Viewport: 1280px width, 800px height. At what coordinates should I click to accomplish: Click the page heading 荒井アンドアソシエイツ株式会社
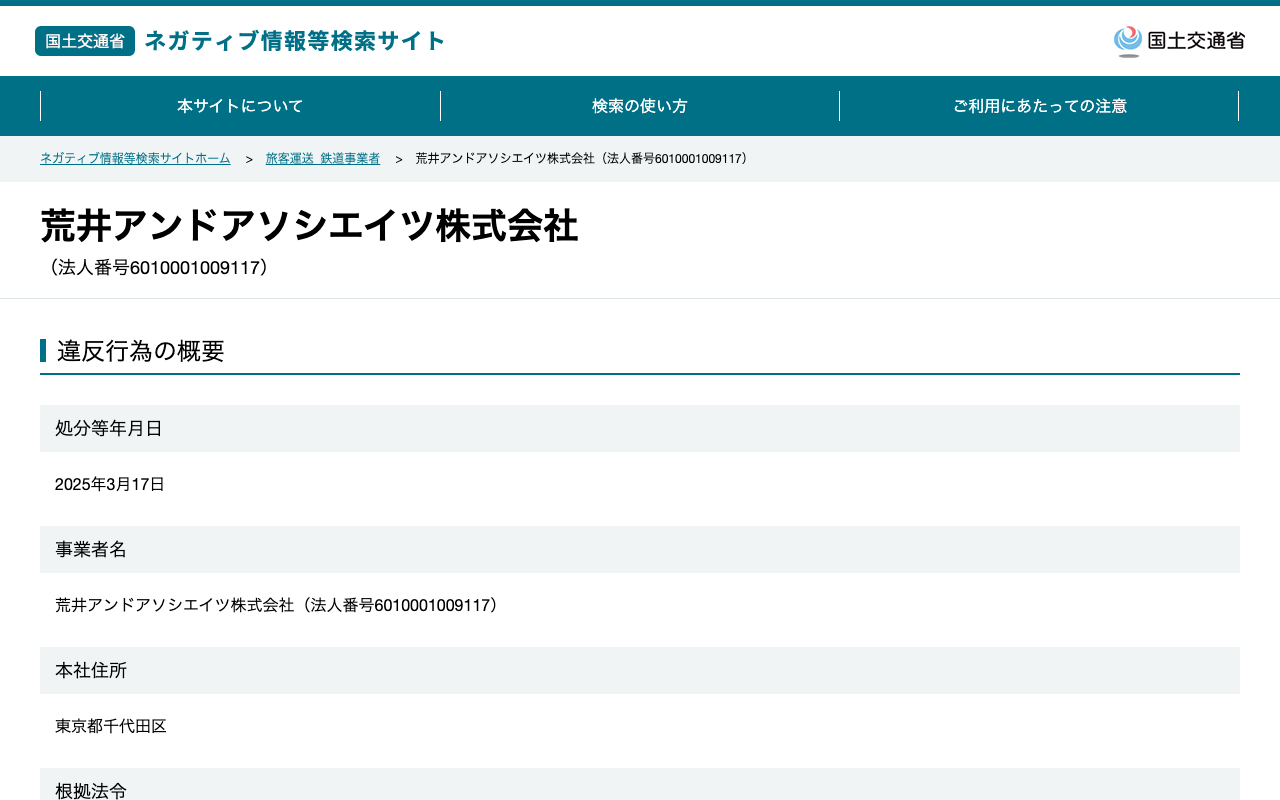point(309,226)
